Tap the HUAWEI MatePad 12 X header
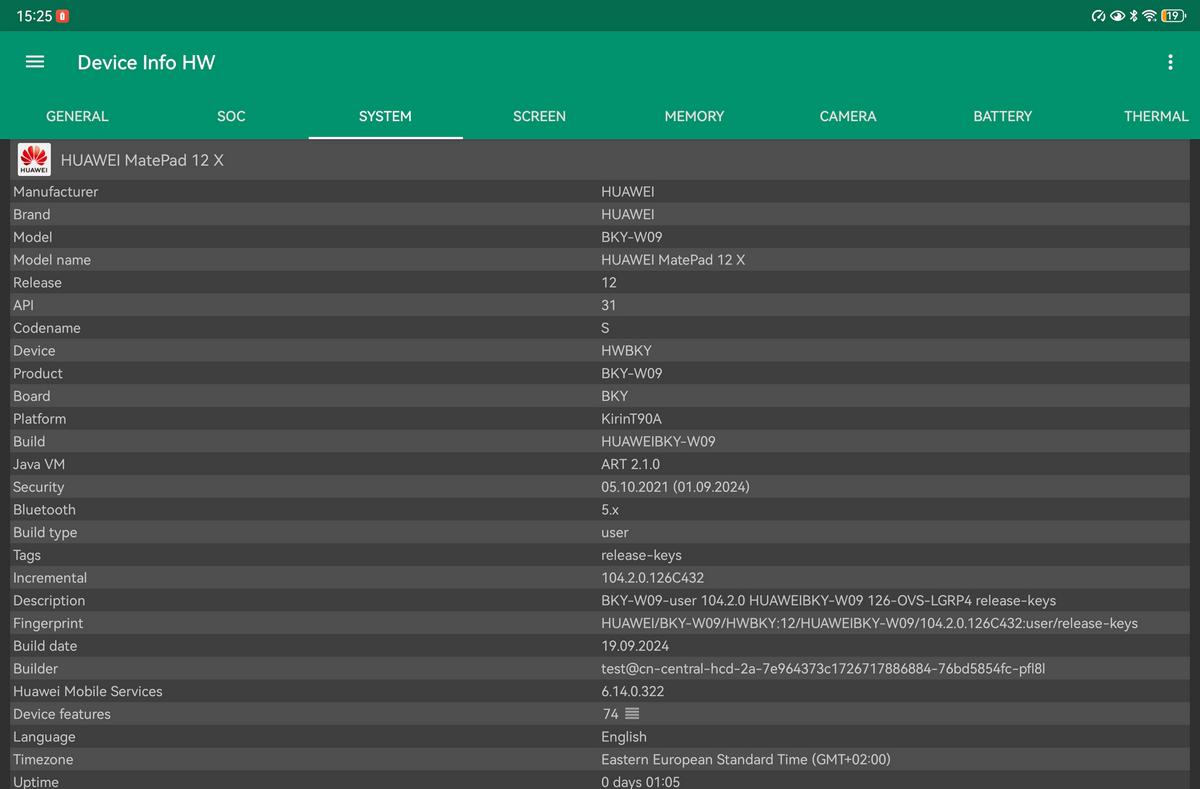This screenshot has width=1200, height=789. coord(142,160)
